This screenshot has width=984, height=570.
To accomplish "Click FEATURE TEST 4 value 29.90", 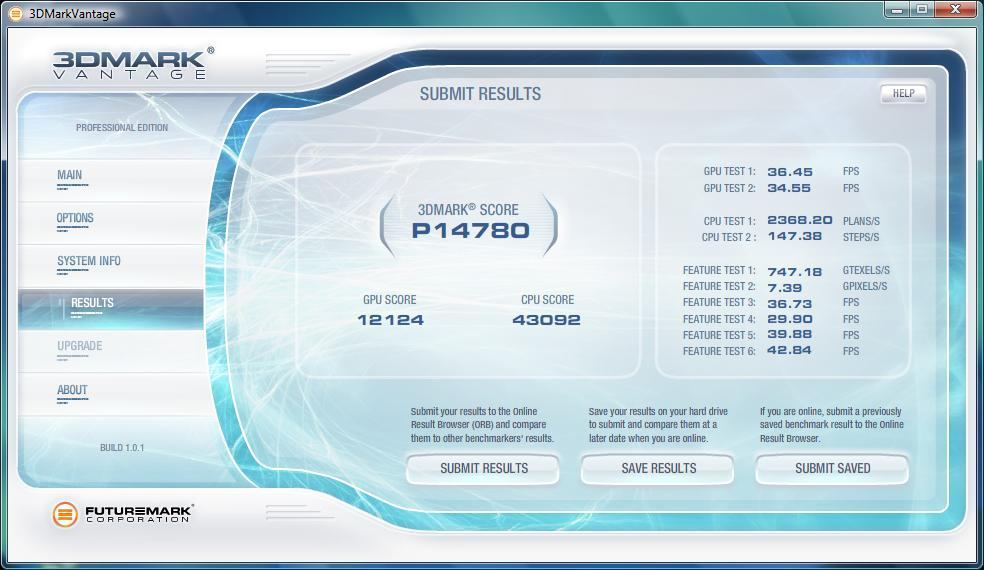I will click(789, 319).
